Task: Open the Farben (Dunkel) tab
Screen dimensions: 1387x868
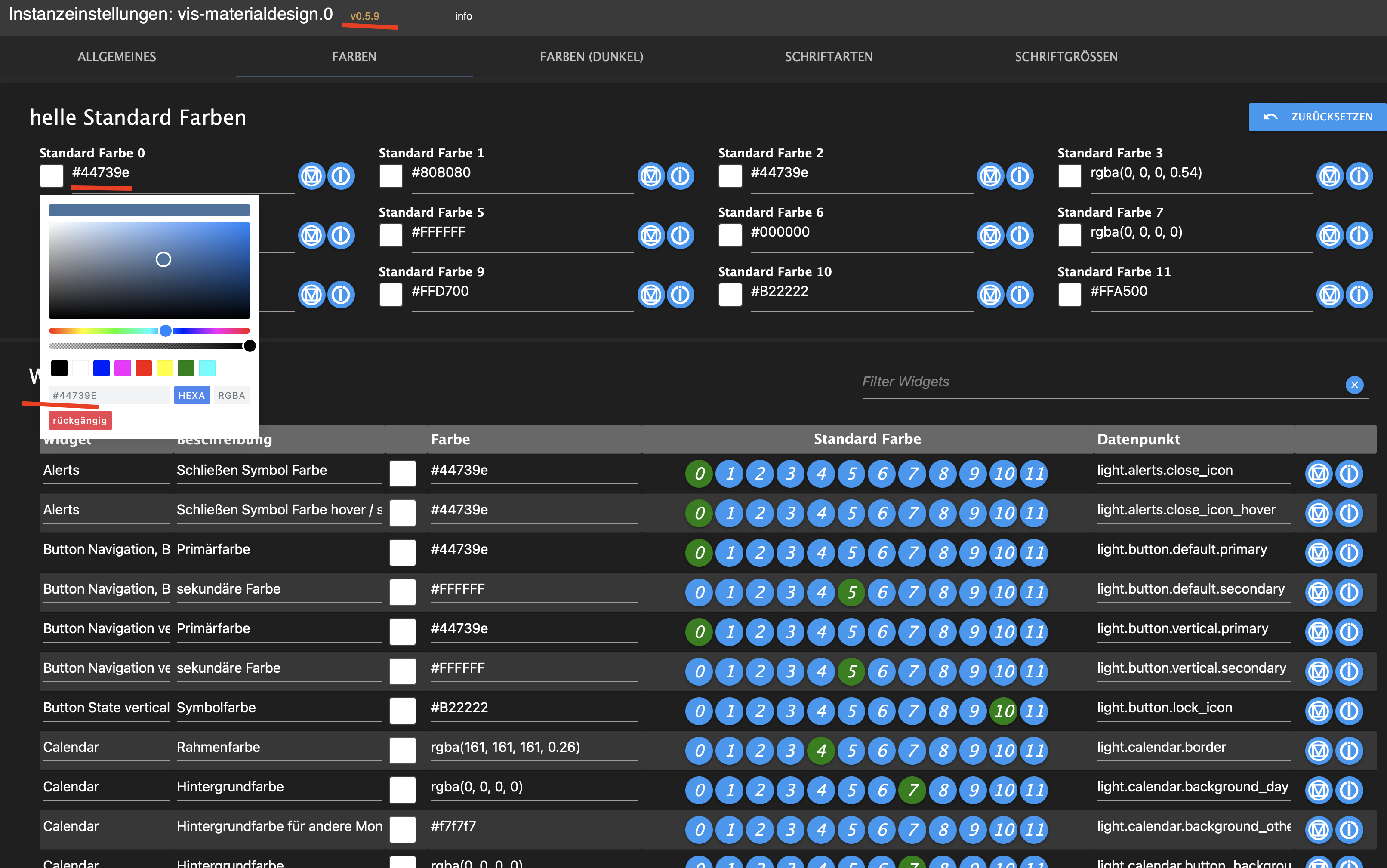Action: [591, 57]
